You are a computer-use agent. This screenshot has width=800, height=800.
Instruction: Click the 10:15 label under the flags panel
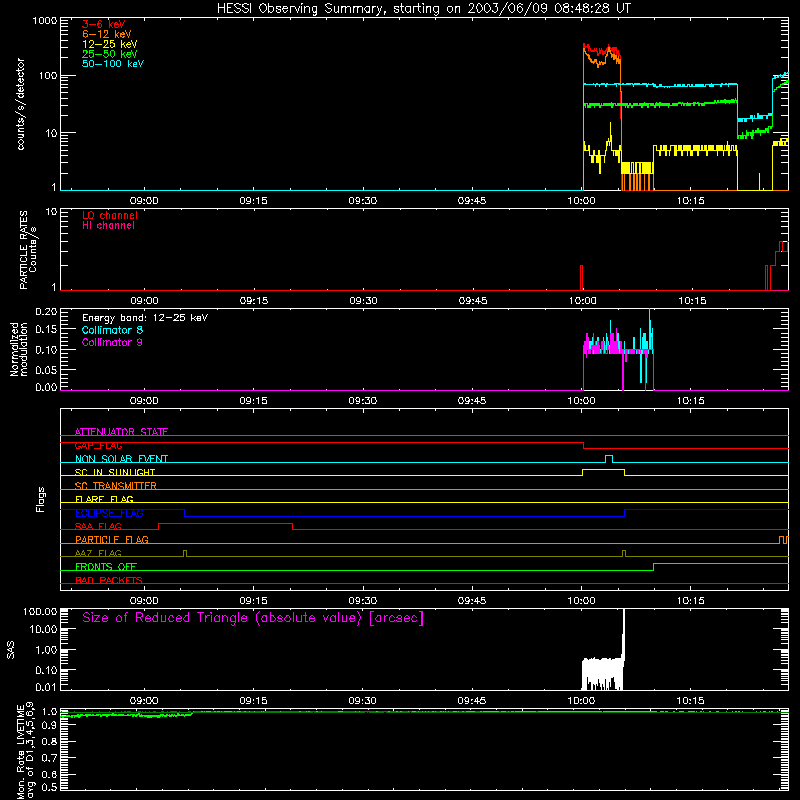coord(691,601)
